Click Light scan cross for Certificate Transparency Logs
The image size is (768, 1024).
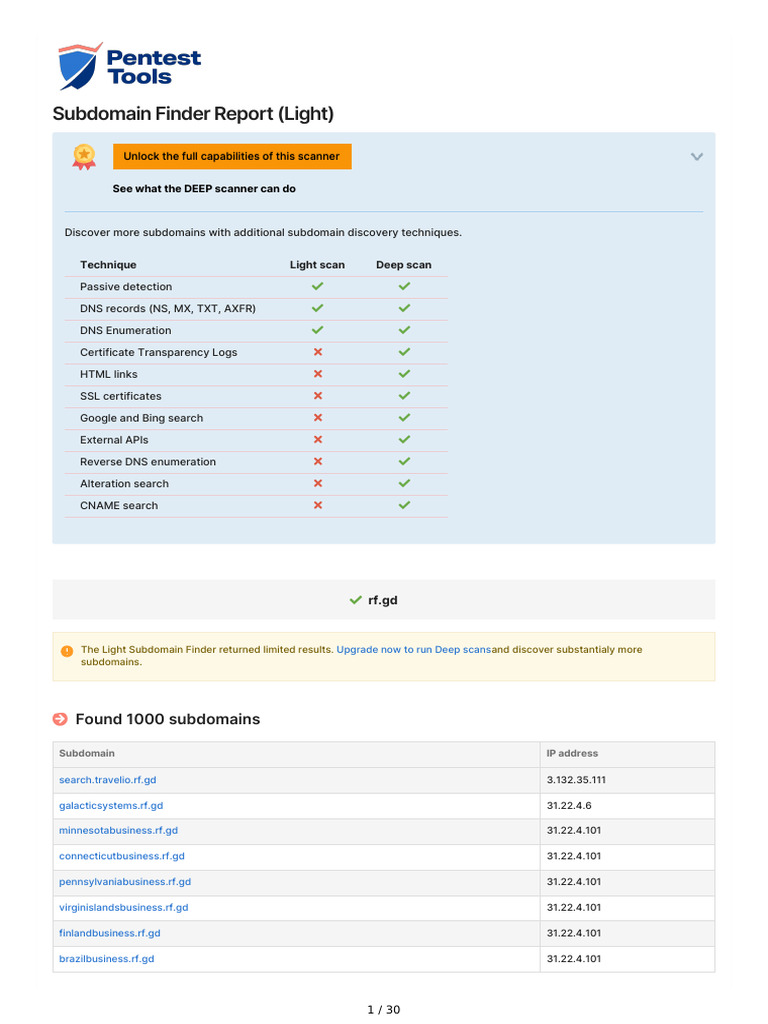[x=318, y=352]
